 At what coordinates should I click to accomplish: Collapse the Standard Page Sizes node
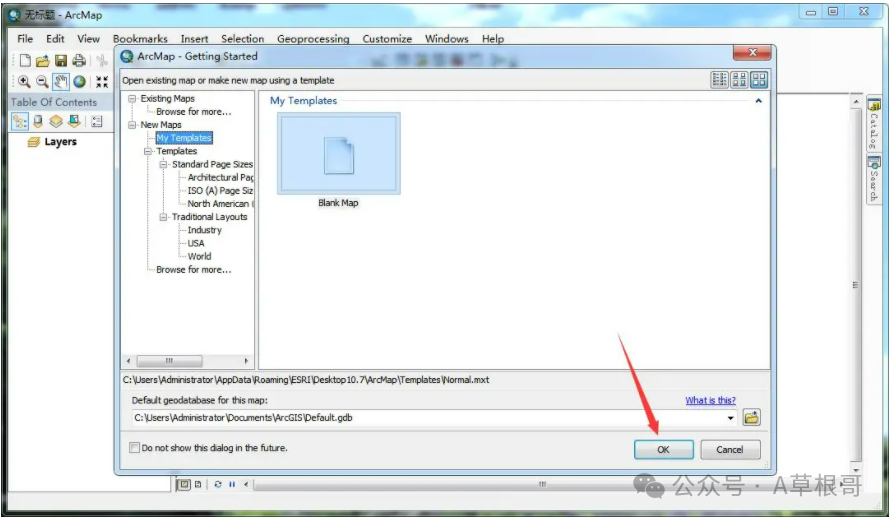click(x=164, y=165)
